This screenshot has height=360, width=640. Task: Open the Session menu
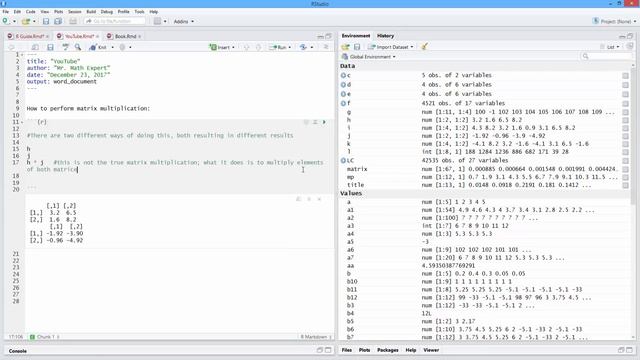coord(75,12)
